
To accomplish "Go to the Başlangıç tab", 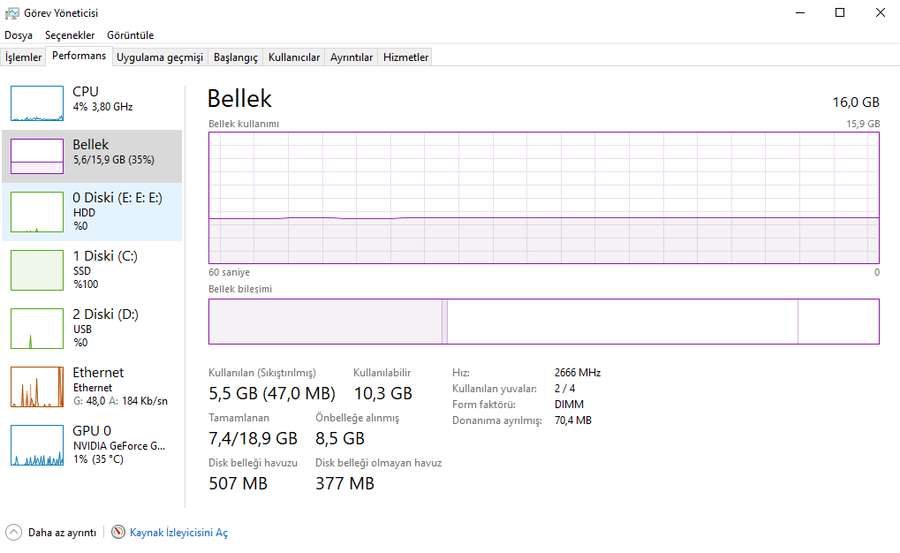I will click(x=236, y=57).
